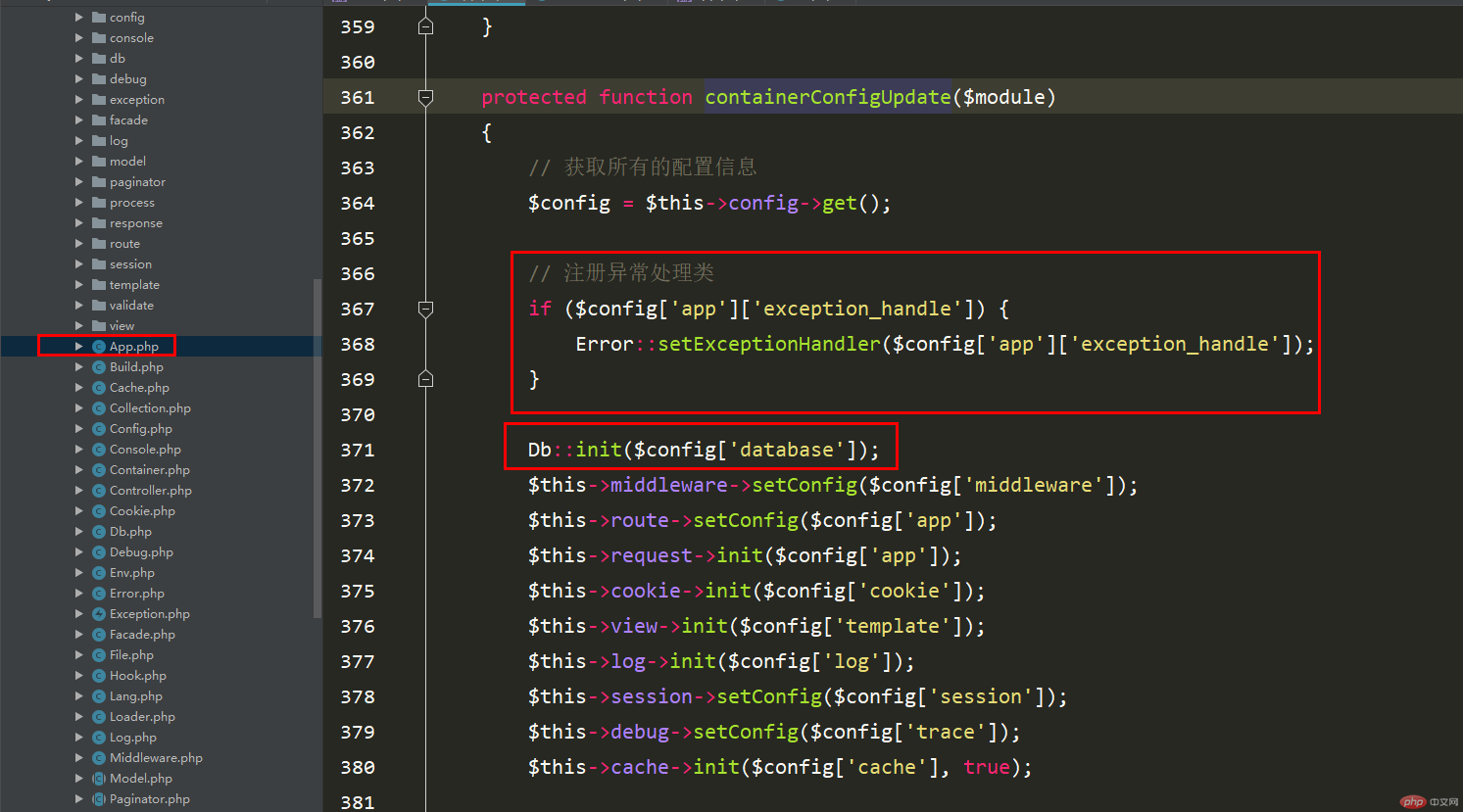Expand the Db.php file arrow
The width and height of the screenshot is (1463, 812).
click(x=79, y=531)
